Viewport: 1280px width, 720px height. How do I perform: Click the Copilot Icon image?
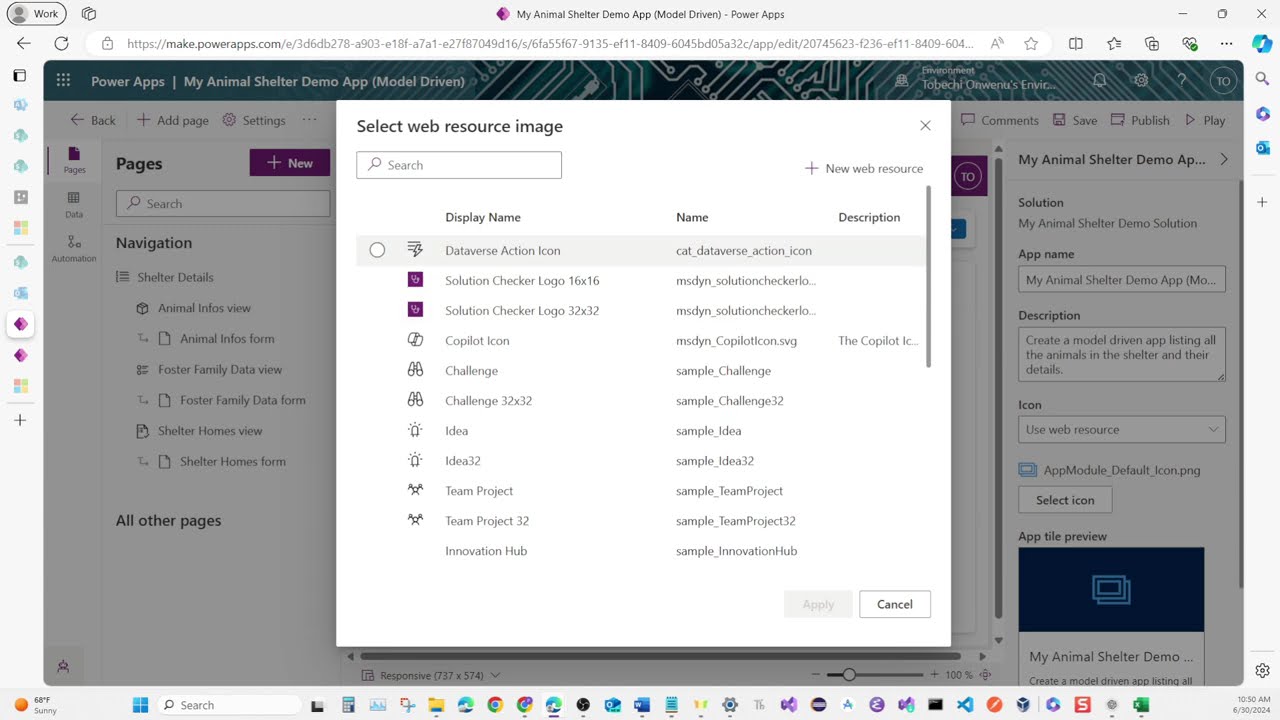(415, 340)
